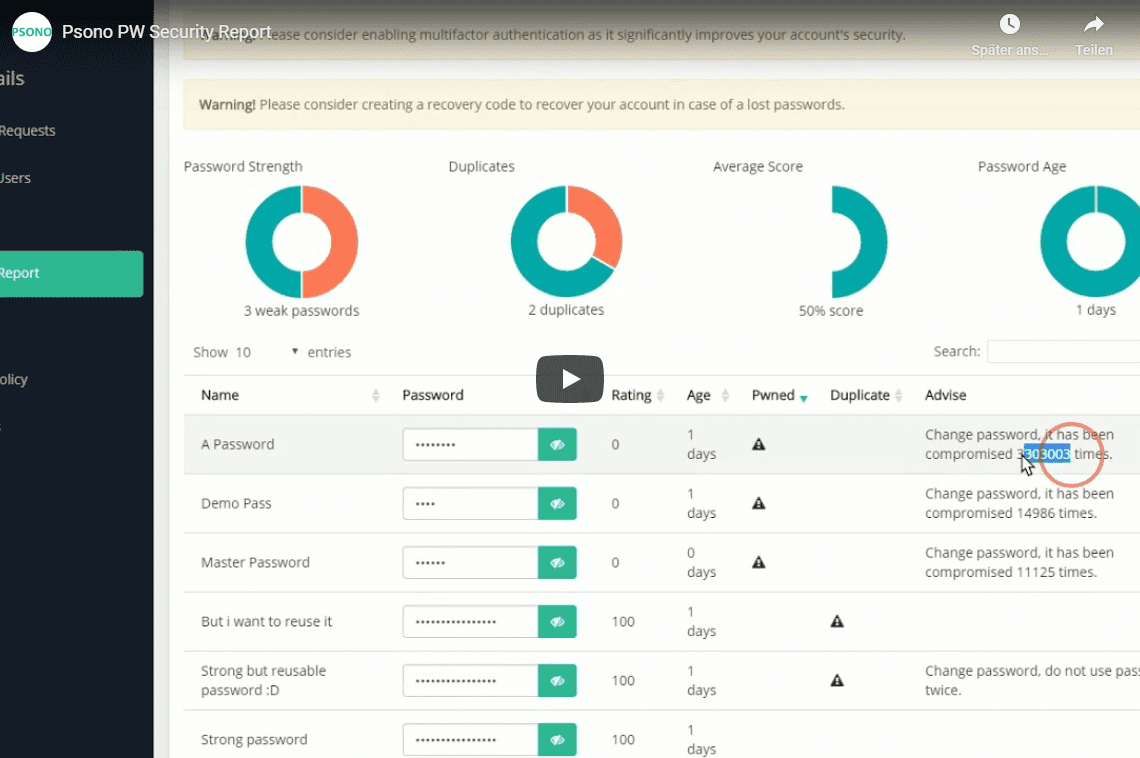Click the Strong password name cell
This screenshot has height=758, width=1140.
(254, 740)
